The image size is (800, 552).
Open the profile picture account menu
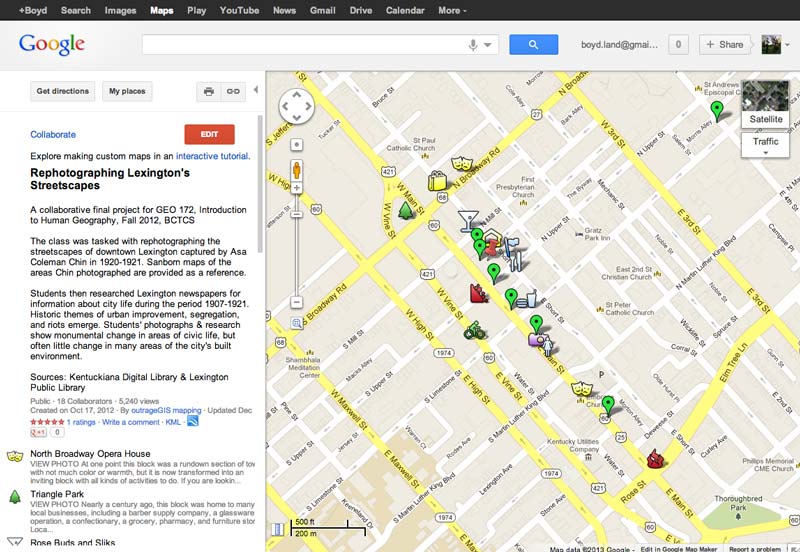click(x=775, y=44)
